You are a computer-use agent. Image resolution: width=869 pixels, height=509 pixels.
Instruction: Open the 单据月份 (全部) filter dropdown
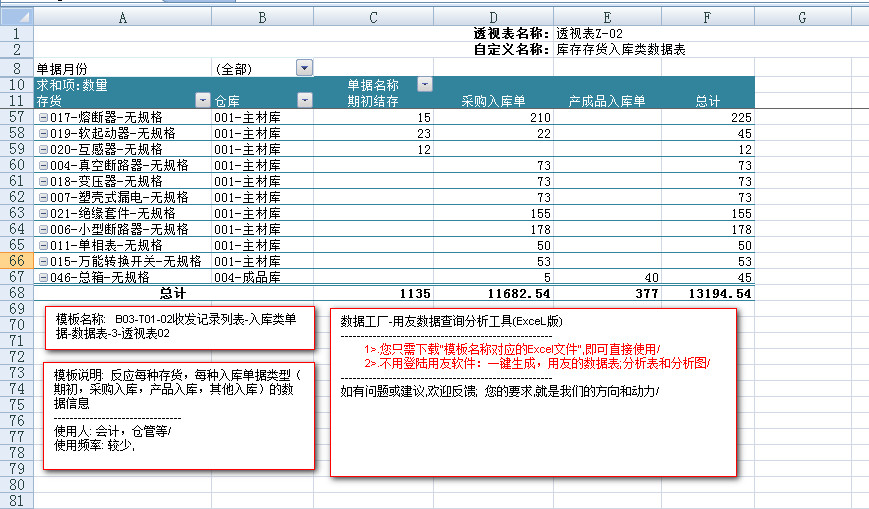(304, 68)
